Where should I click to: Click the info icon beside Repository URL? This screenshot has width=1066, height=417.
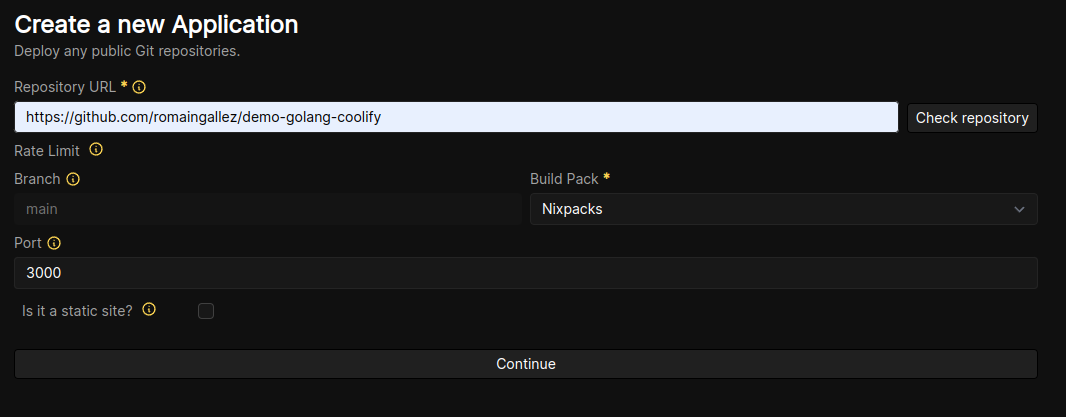pos(139,87)
